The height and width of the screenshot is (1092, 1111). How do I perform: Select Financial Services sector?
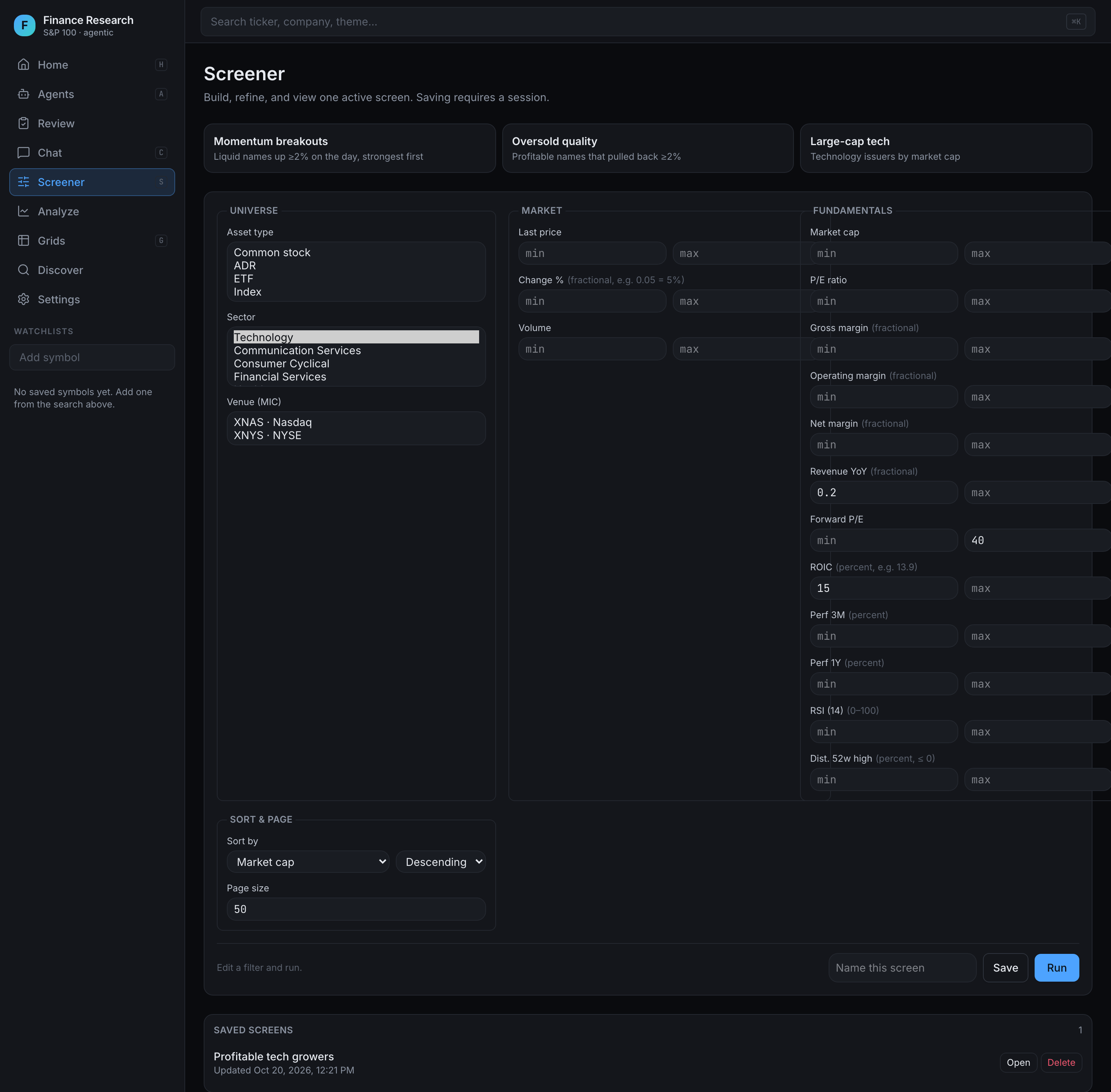coord(356,377)
